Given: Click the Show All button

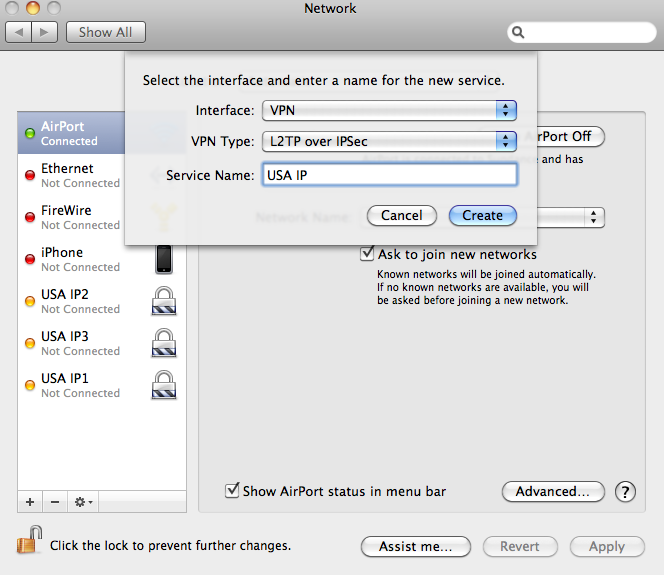Looking at the screenshot, I should click(105, 32).
